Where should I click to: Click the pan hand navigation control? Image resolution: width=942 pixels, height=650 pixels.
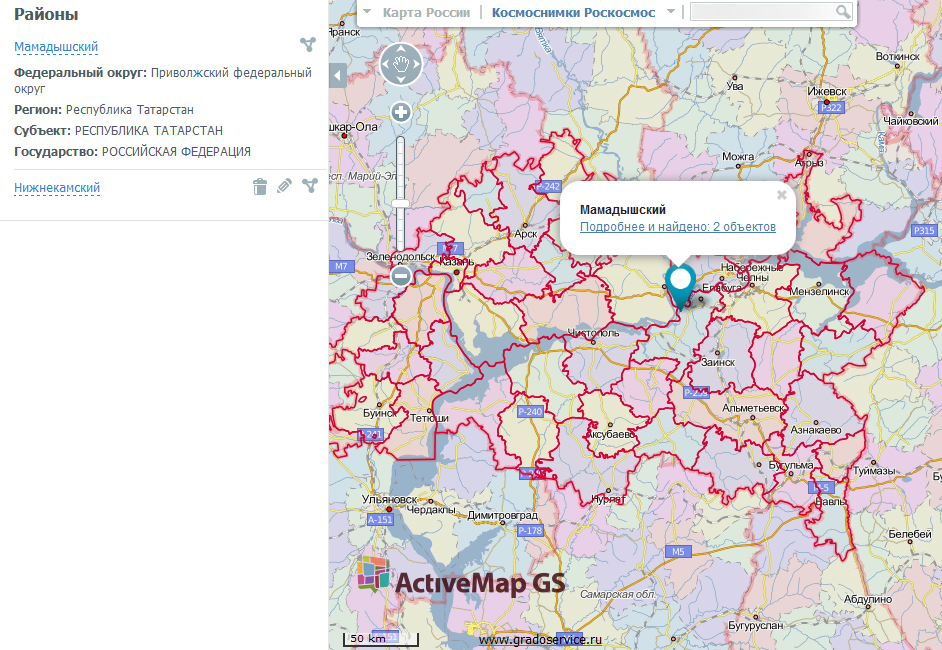402,64
